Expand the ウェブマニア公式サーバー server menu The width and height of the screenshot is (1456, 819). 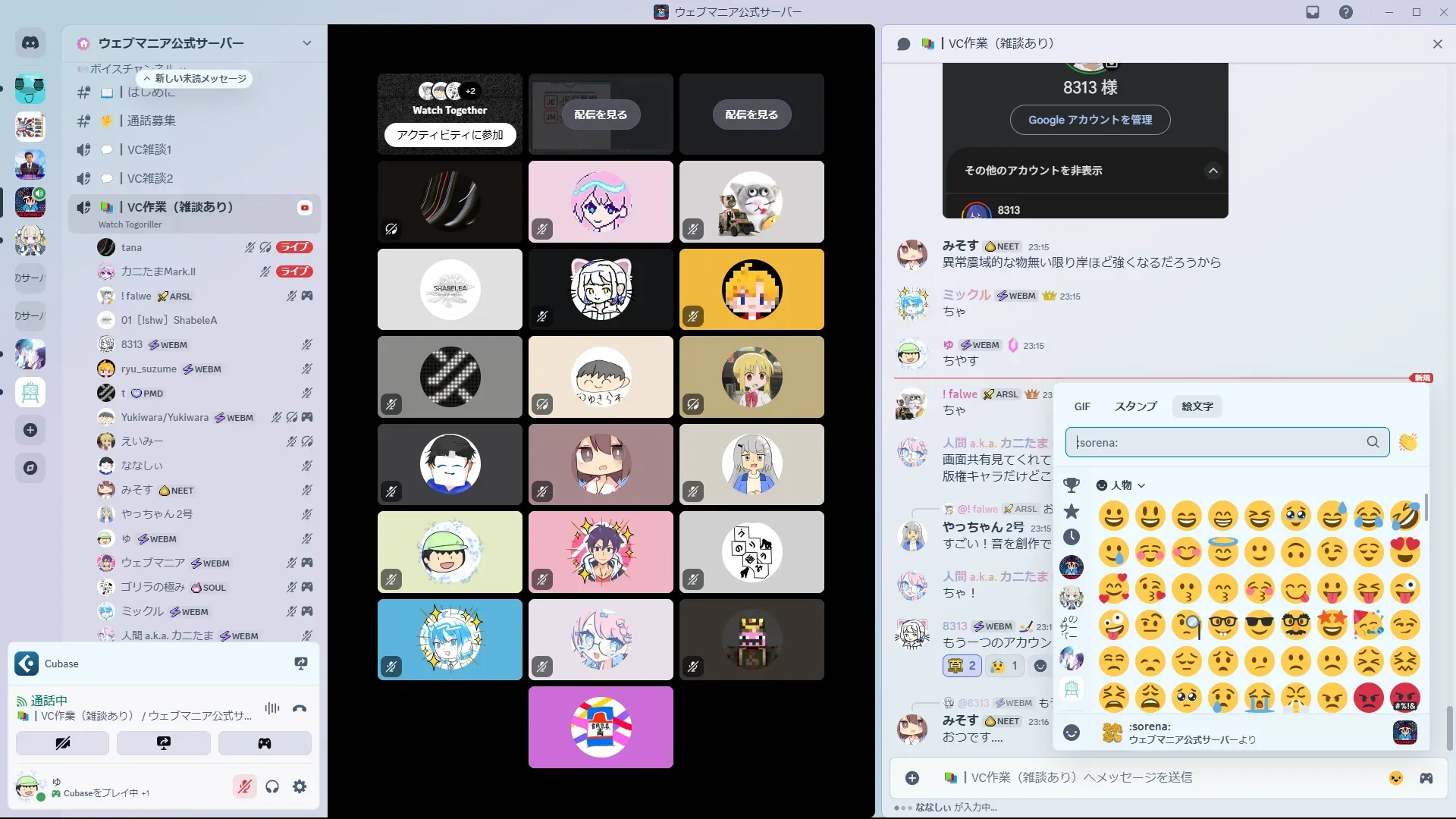click(x=306, y=43)
